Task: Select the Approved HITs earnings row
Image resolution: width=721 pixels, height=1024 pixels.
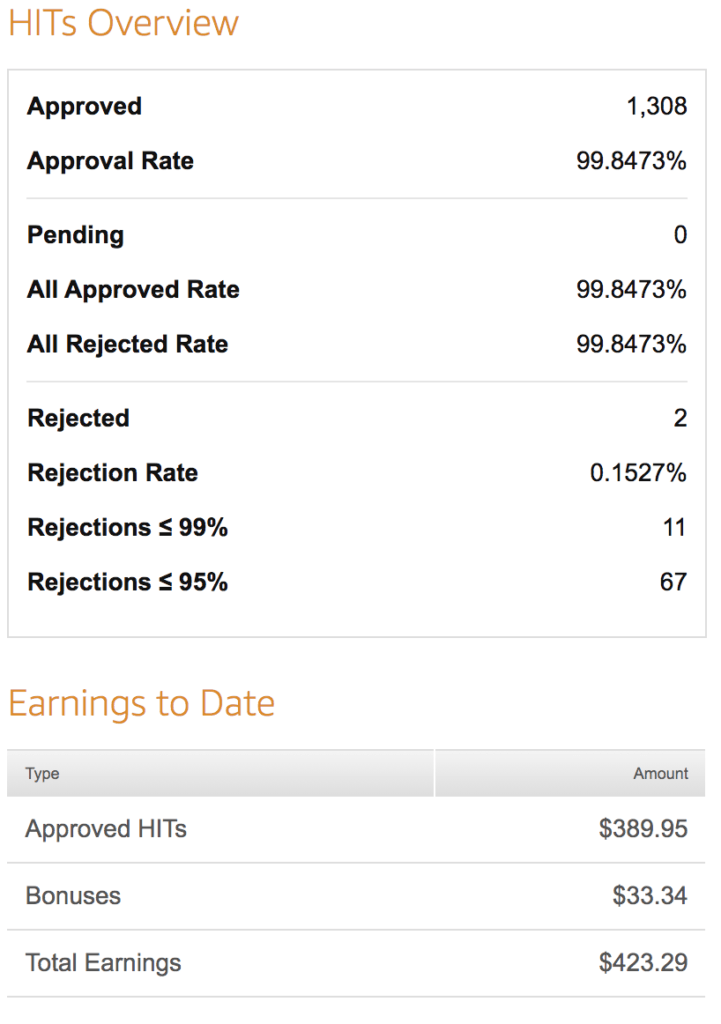Action: (356, 829)
